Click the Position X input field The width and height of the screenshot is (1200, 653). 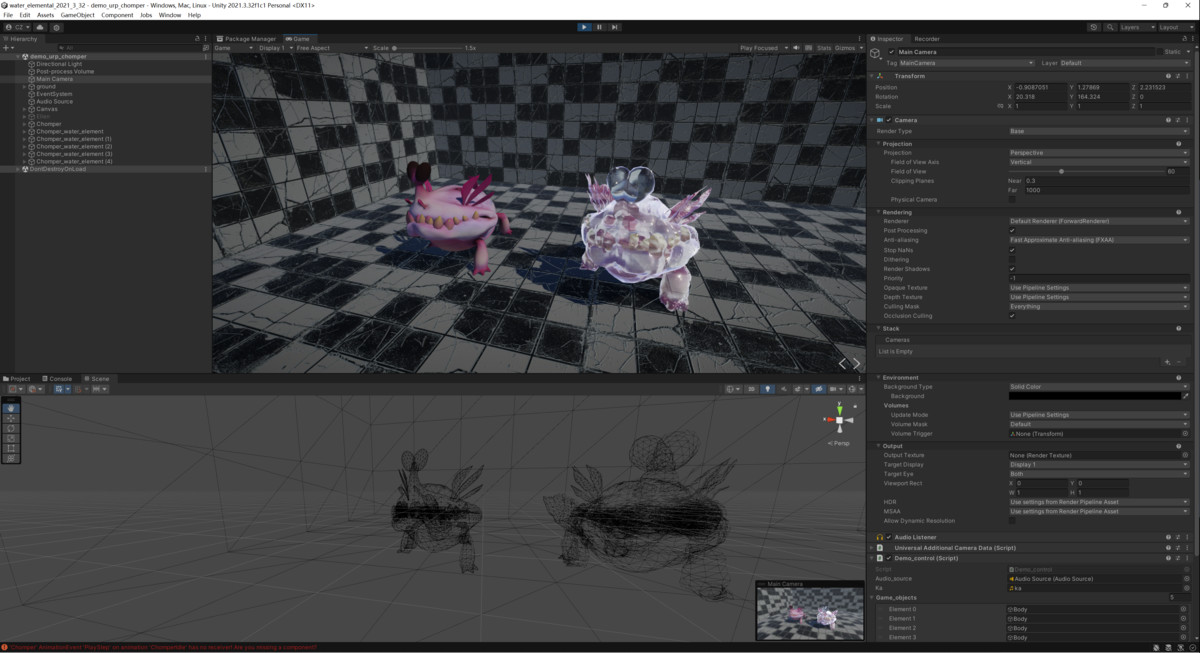[1042, 87]
